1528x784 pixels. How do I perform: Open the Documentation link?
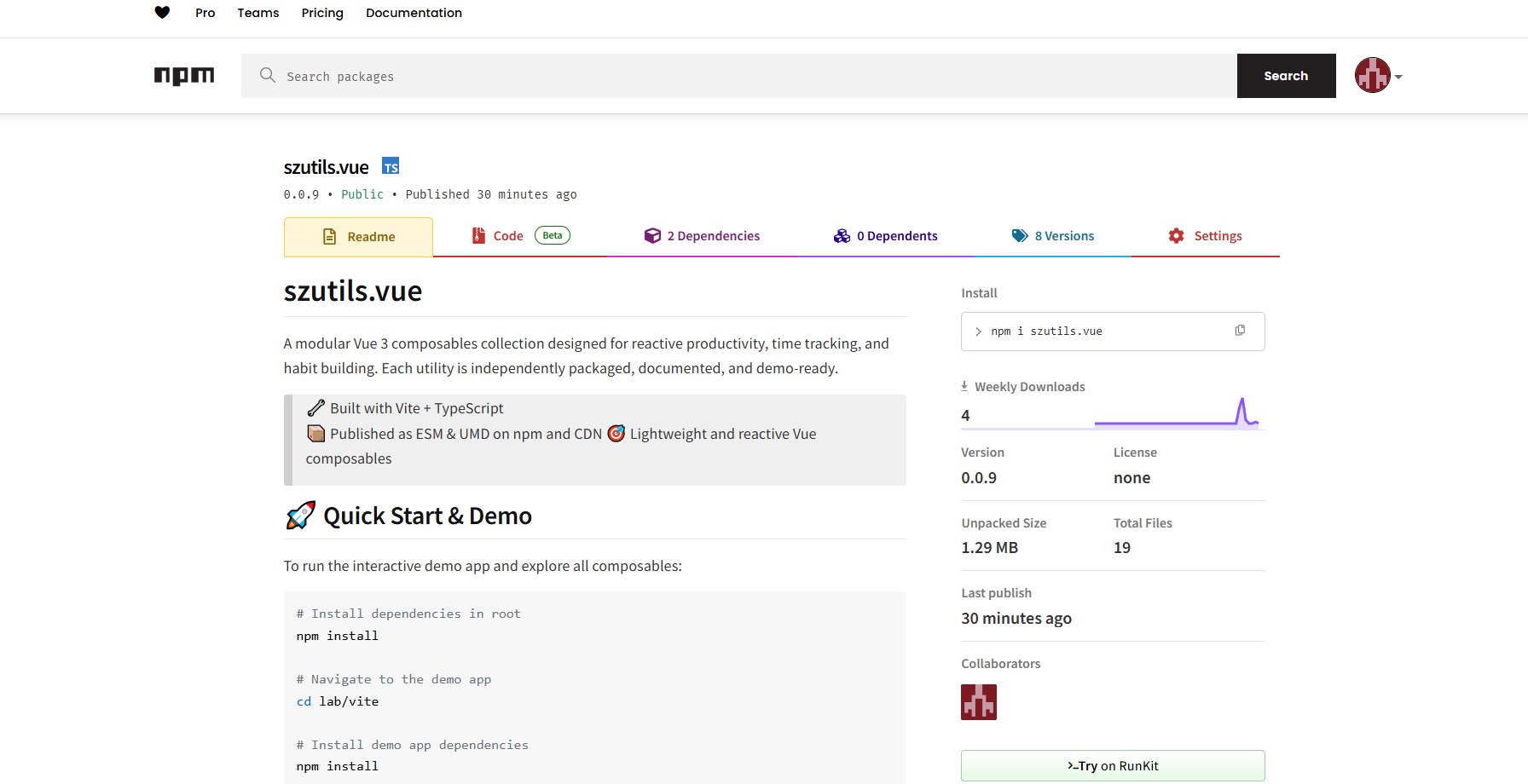coord(414,13)
